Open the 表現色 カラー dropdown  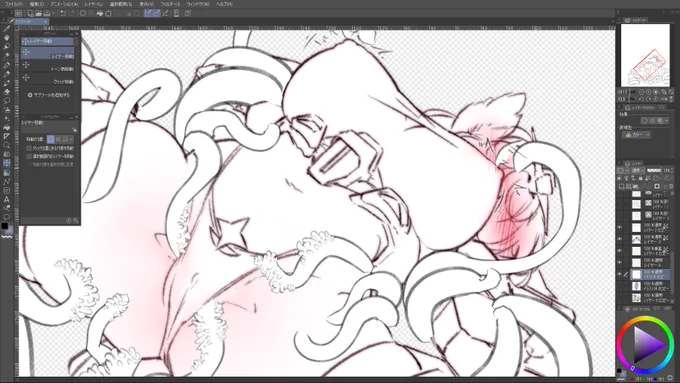pyautogui.click(x=637, y=135)
